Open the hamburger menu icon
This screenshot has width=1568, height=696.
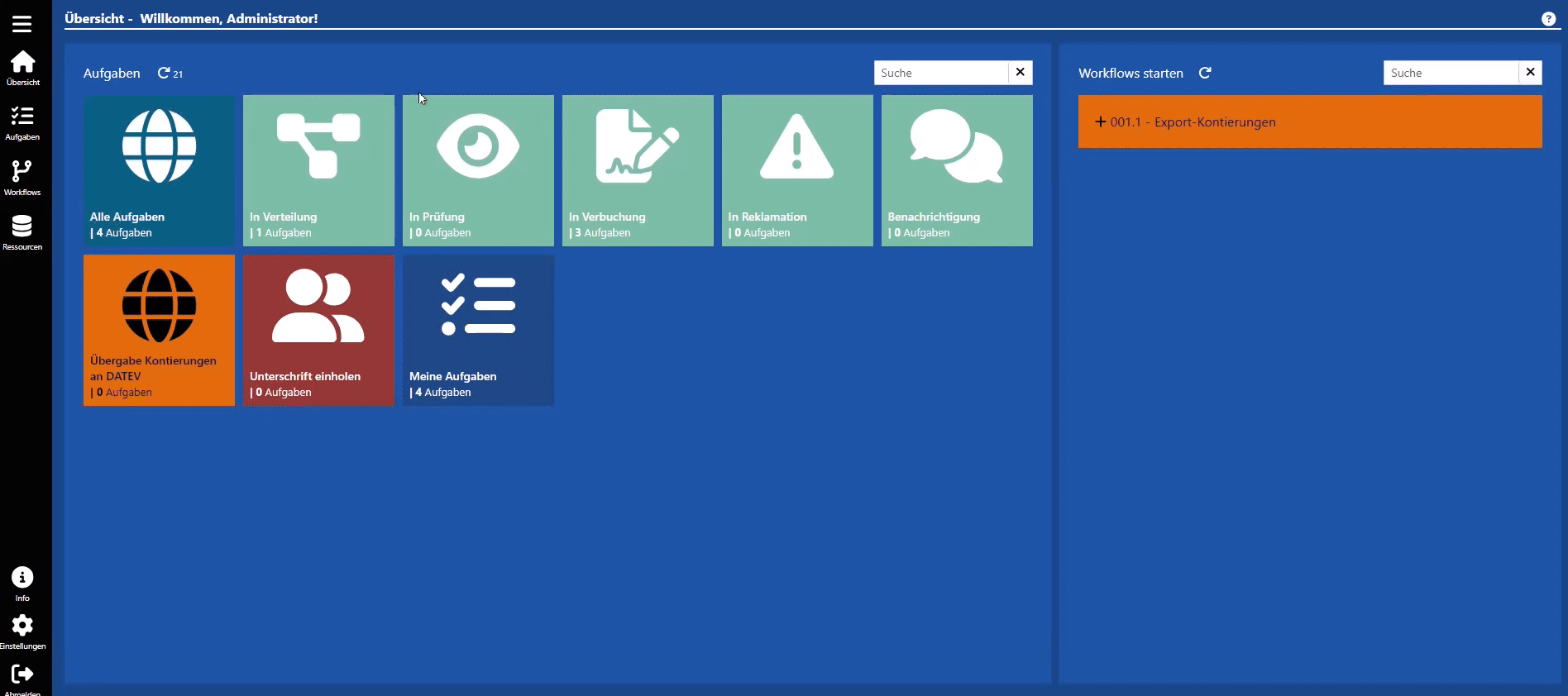[x=22, y=24]
